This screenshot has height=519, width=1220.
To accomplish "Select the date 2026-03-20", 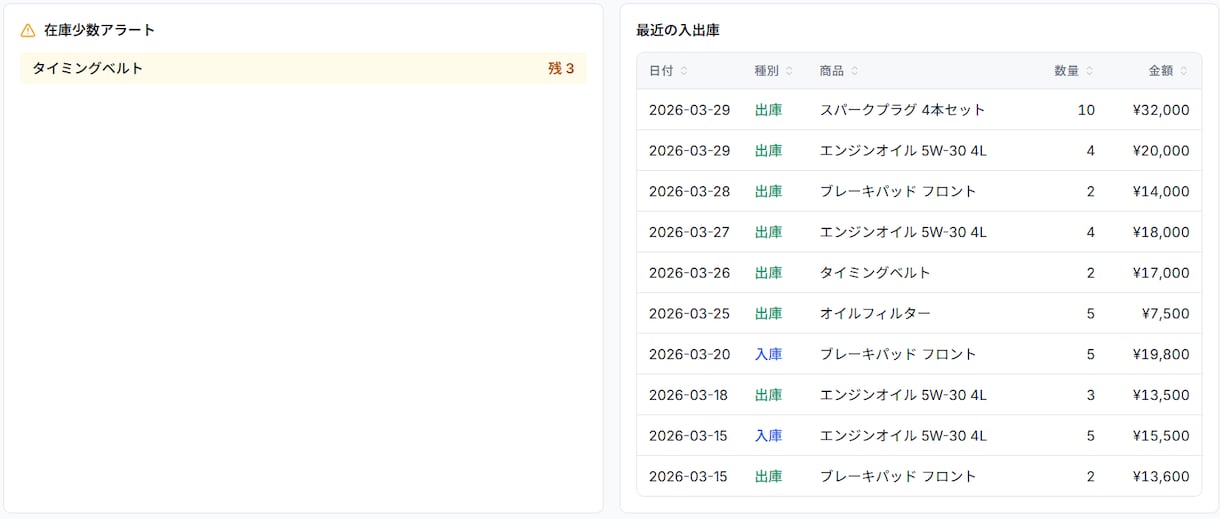I will click(690, 354).
